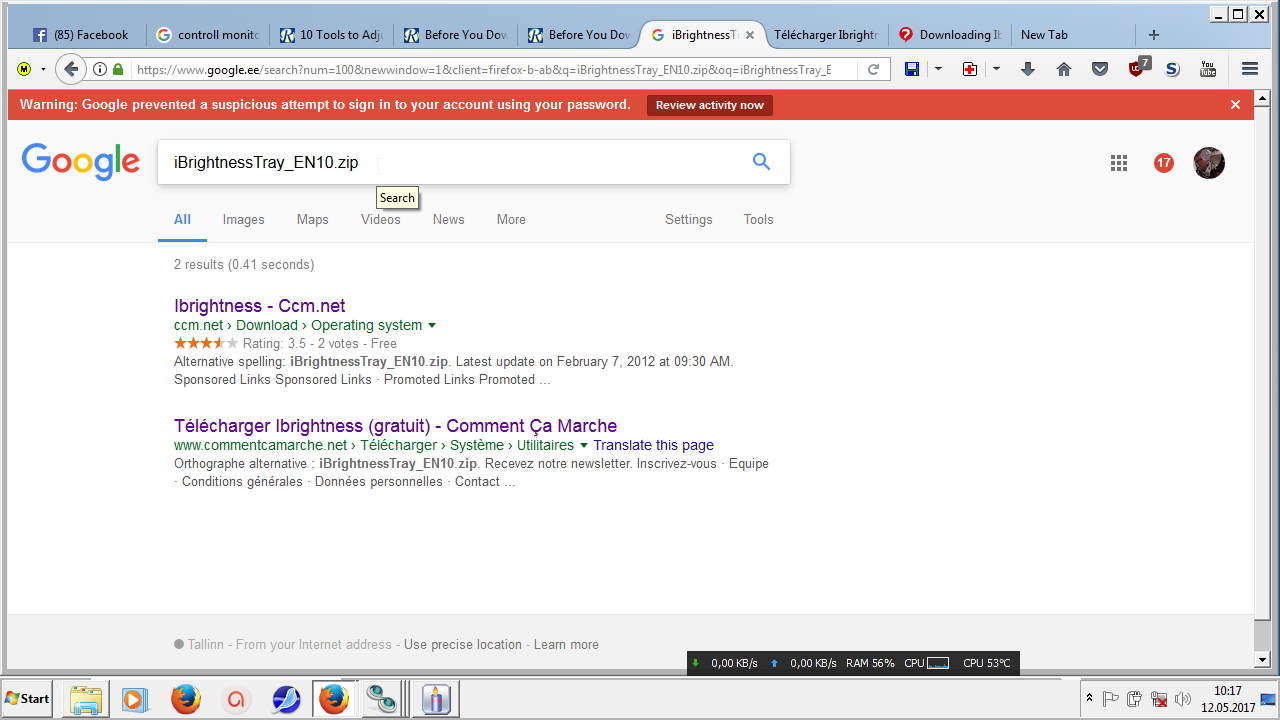Viewport: 1280px width, 720px height.
Task: Save page with the Pocket icon
Action: pos(1100,69)
